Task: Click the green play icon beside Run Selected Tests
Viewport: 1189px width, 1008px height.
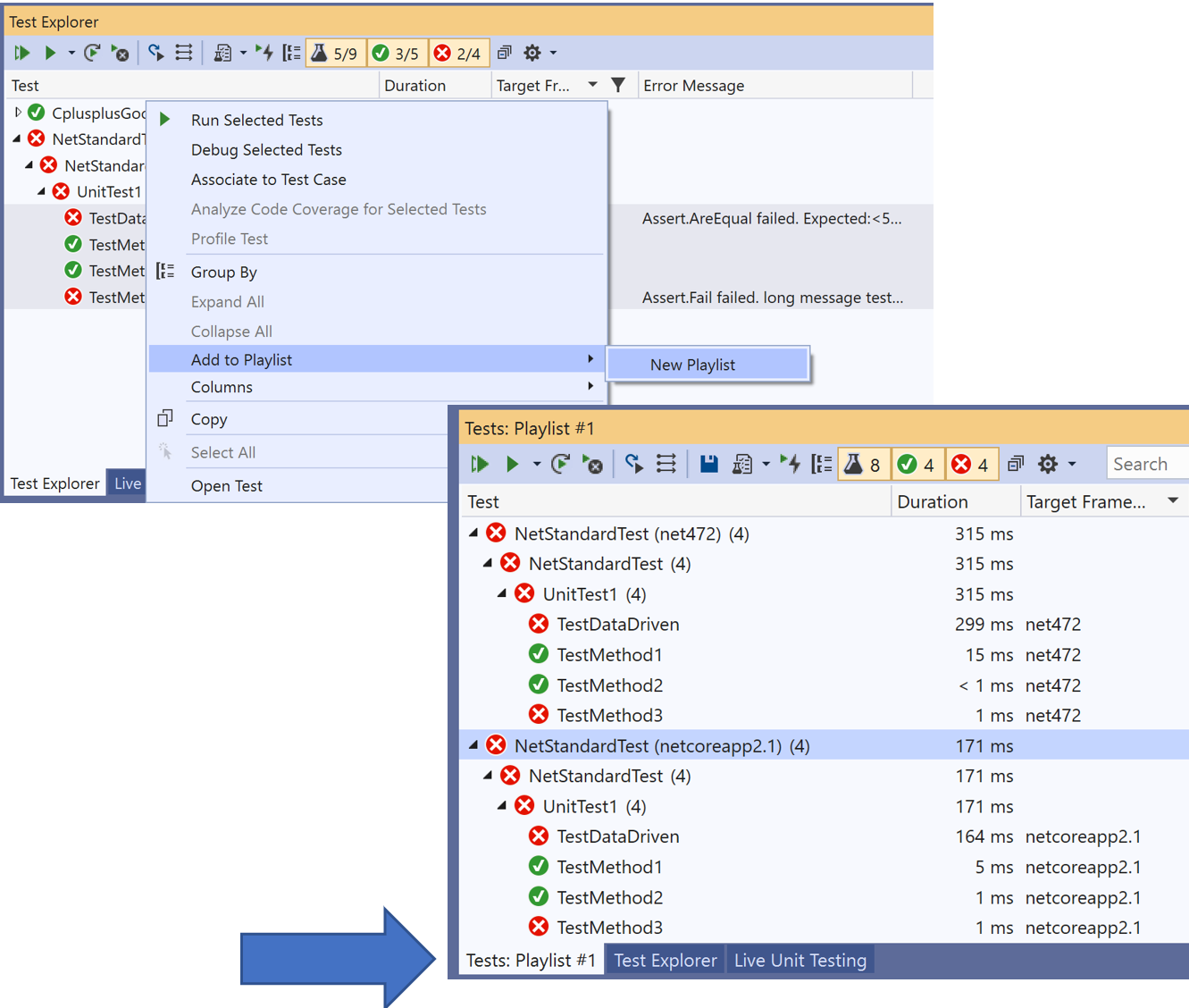Action: [x=164, y=119]
